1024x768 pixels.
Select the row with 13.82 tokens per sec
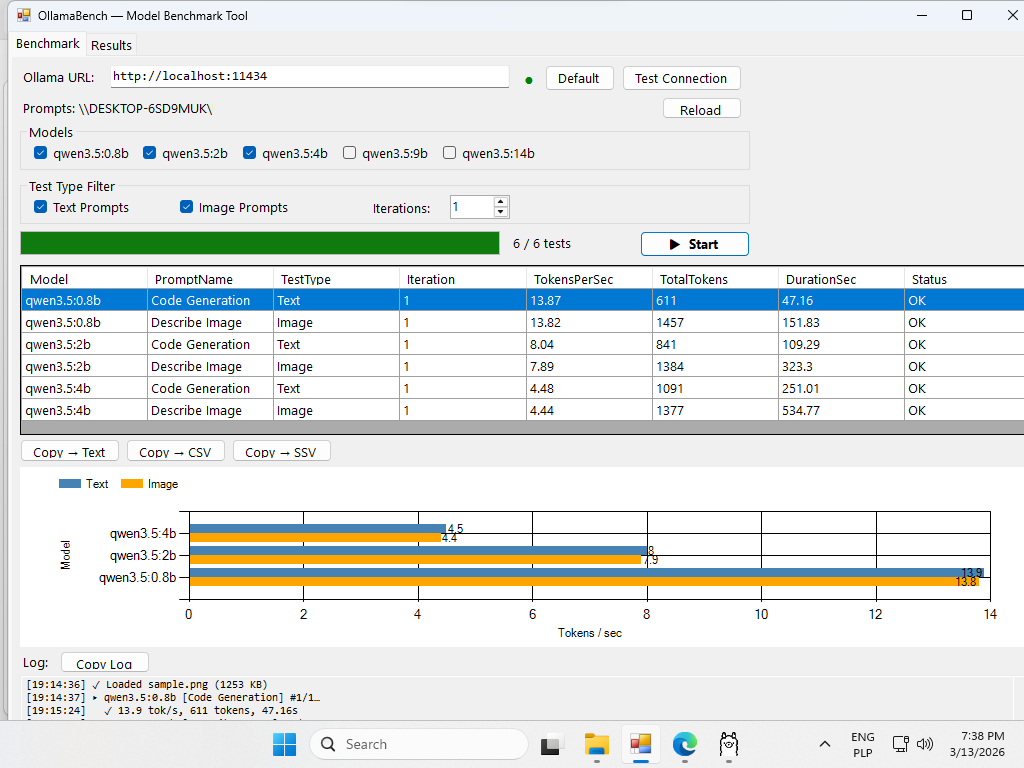coord(522,323)
